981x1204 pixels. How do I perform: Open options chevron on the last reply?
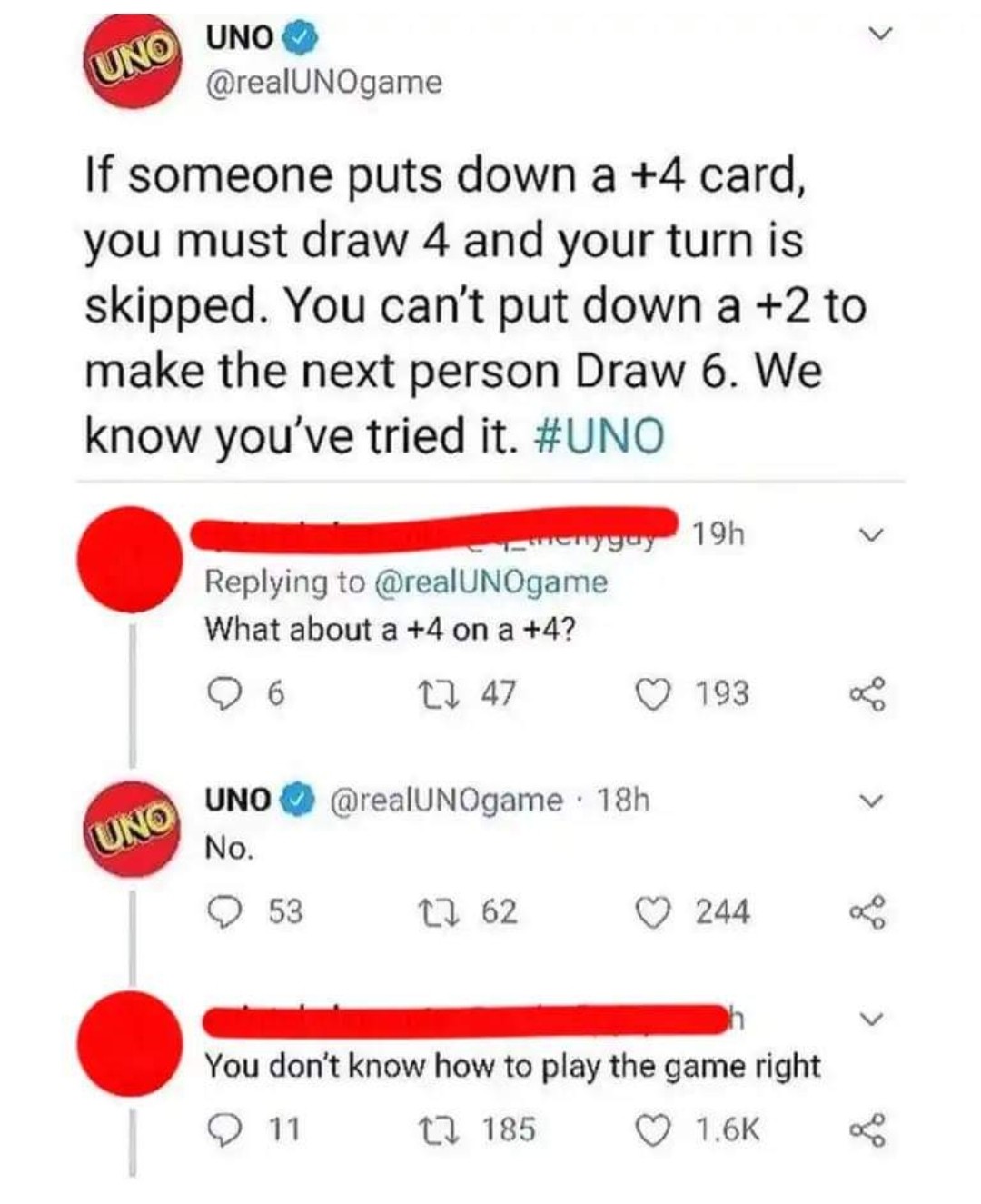coord(871,1020)
